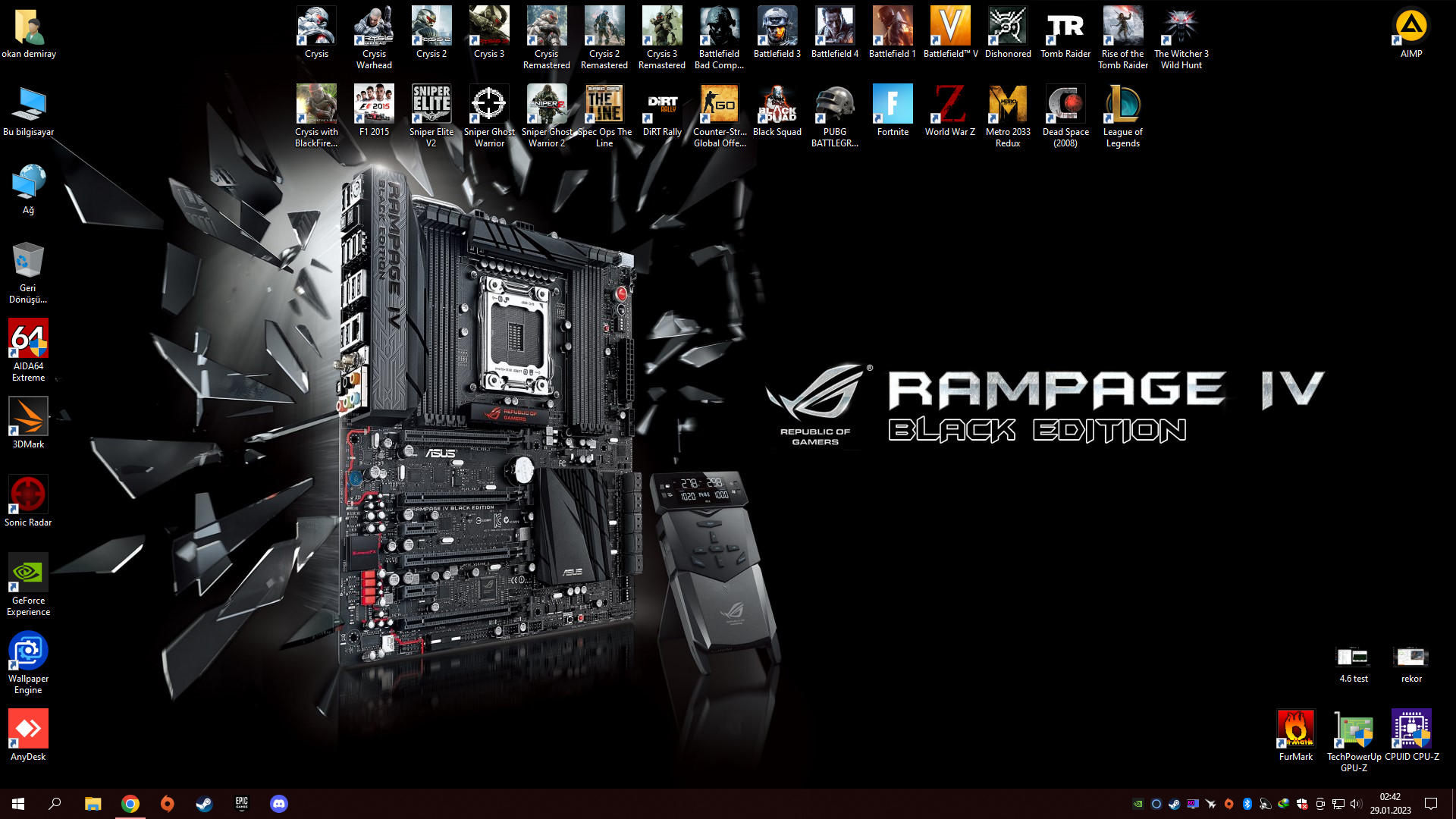Image resolution: width=1456 pixels, height=819 pixels.
Task: Select the 3DMark shortcut icon
Action: coord(28,417)
